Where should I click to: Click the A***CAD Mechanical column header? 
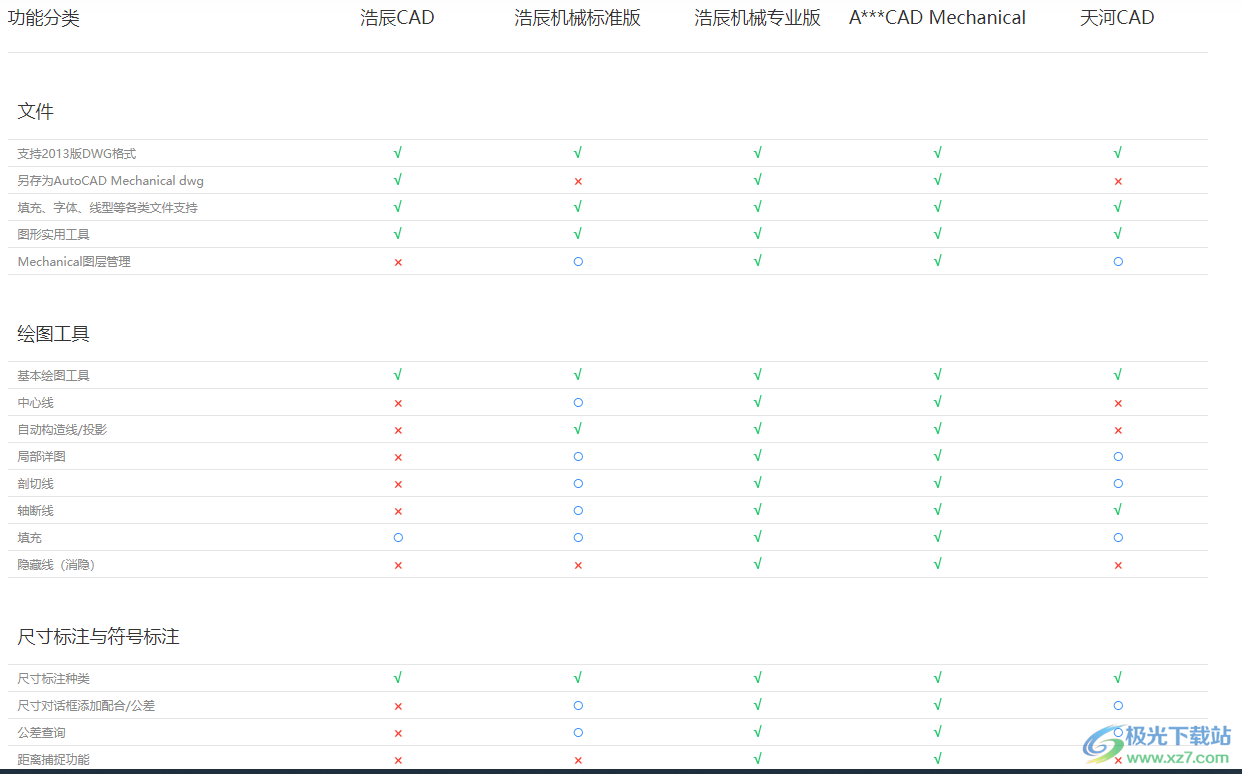938,18
